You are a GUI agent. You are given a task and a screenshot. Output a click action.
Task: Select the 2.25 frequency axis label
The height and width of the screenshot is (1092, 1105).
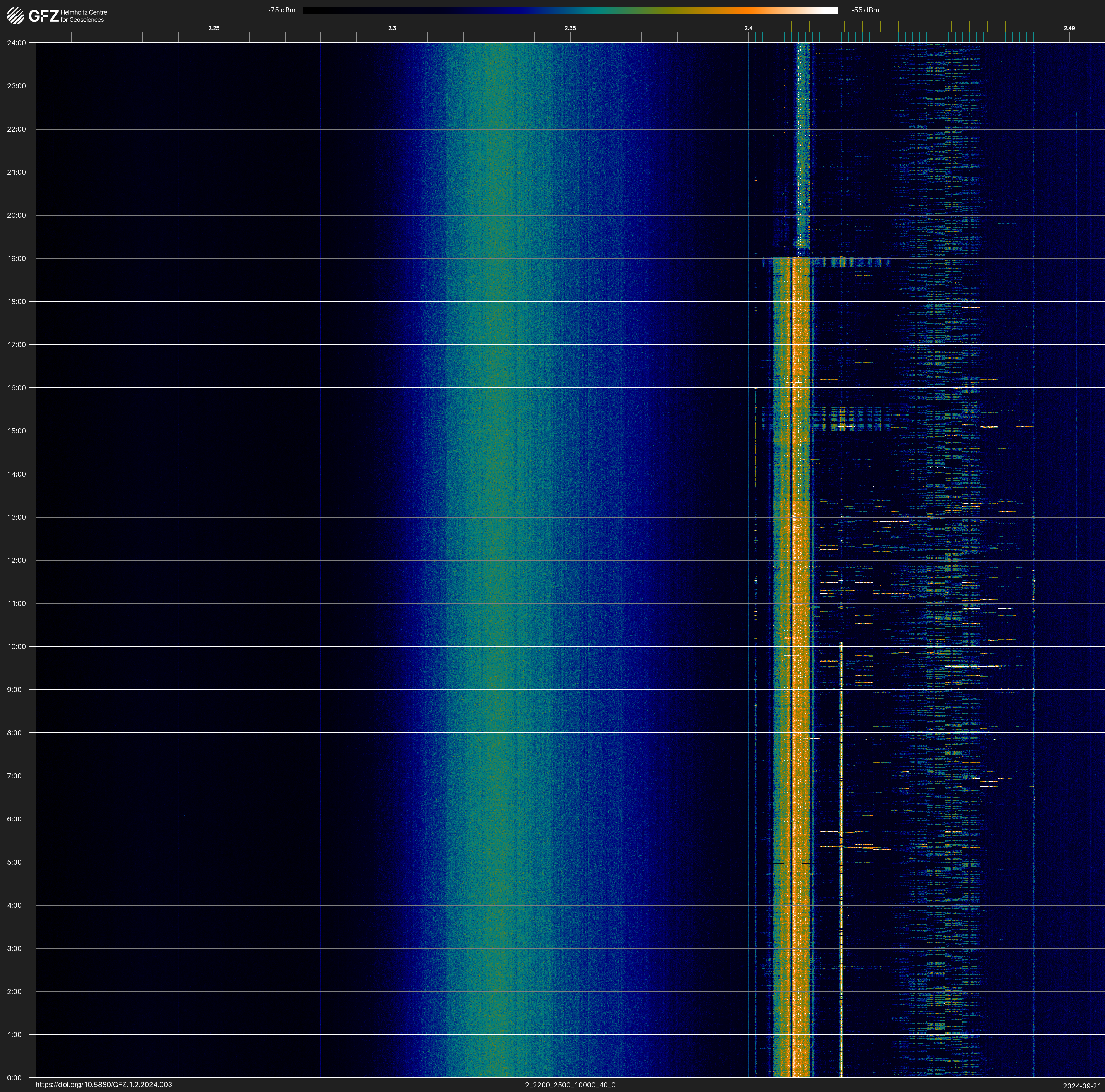coord(213,28)
